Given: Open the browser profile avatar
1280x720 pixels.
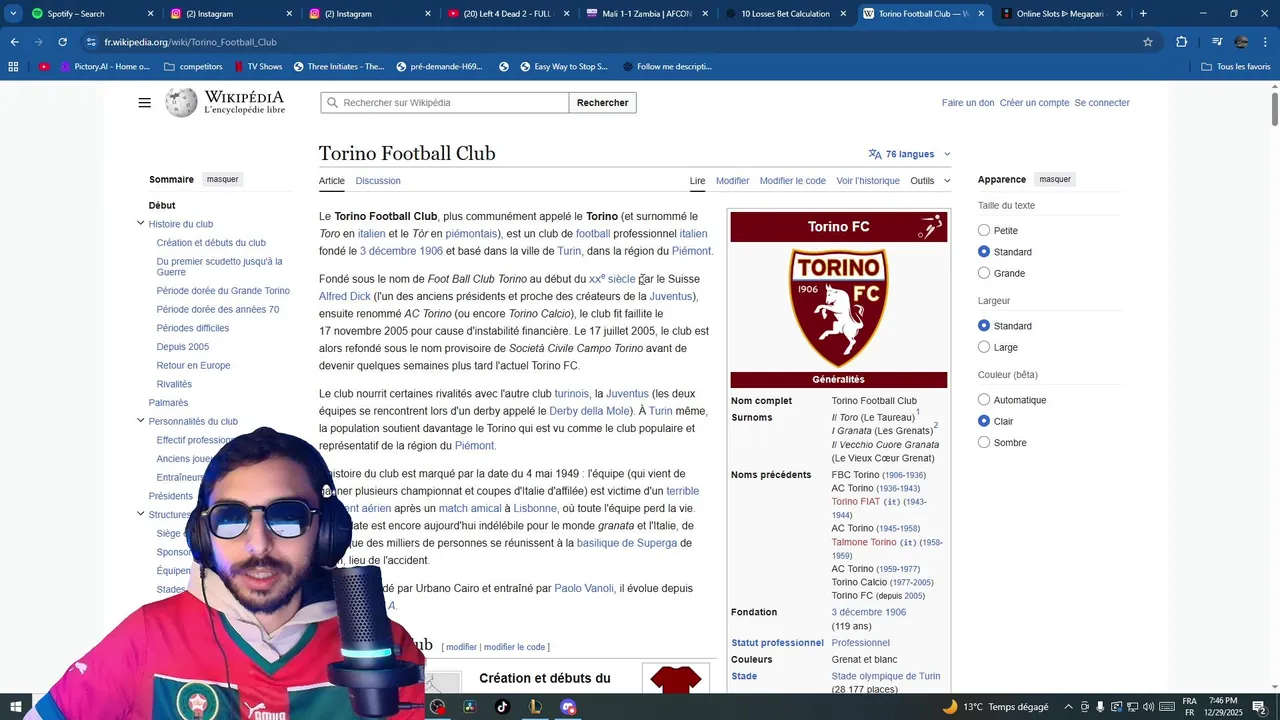Looking at the screenshot, I should 1241,42.
